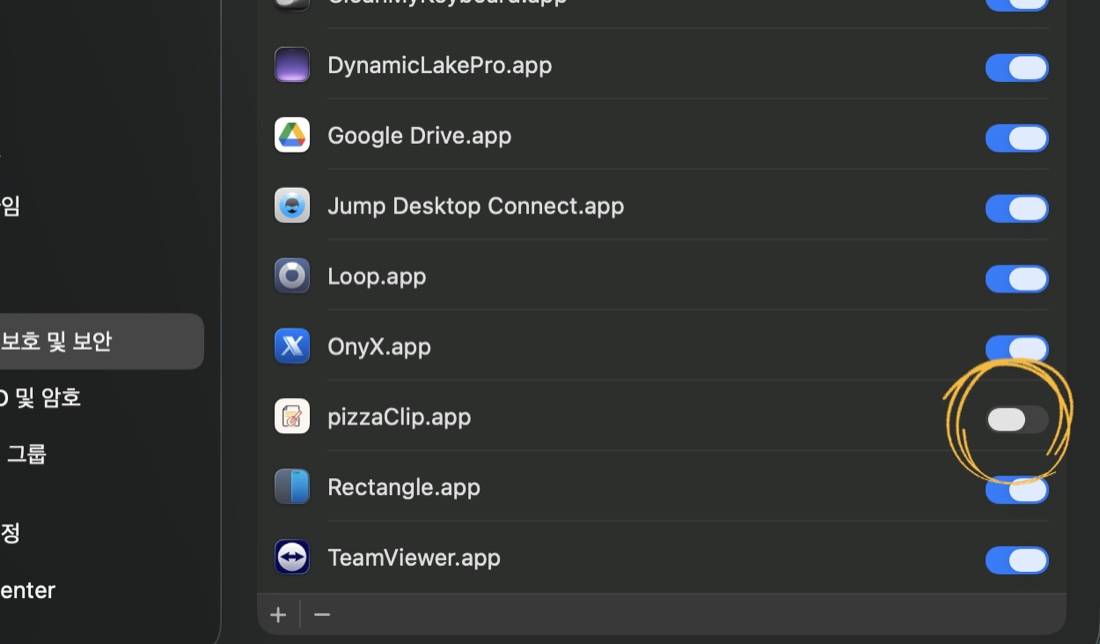Screen dimensions: 1100x644
Task: Turn off the Rectangle.app switch
Action: (x=1017, y=490)
